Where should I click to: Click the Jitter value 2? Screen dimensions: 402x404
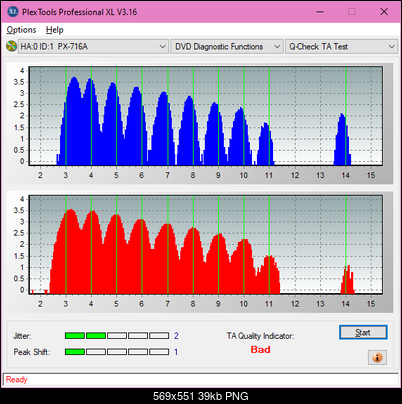coord(176,335)
